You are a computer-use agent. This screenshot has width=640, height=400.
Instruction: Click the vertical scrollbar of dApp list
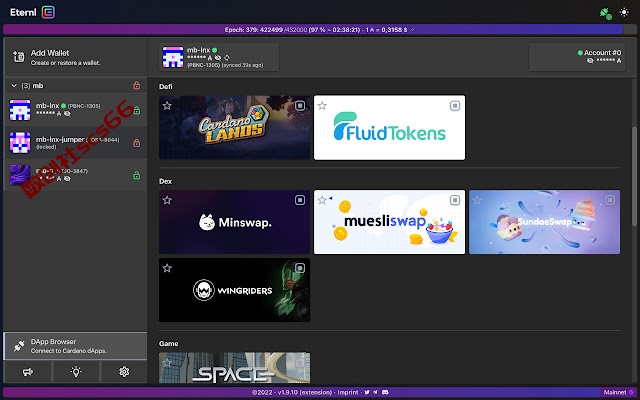click(634, 176)
